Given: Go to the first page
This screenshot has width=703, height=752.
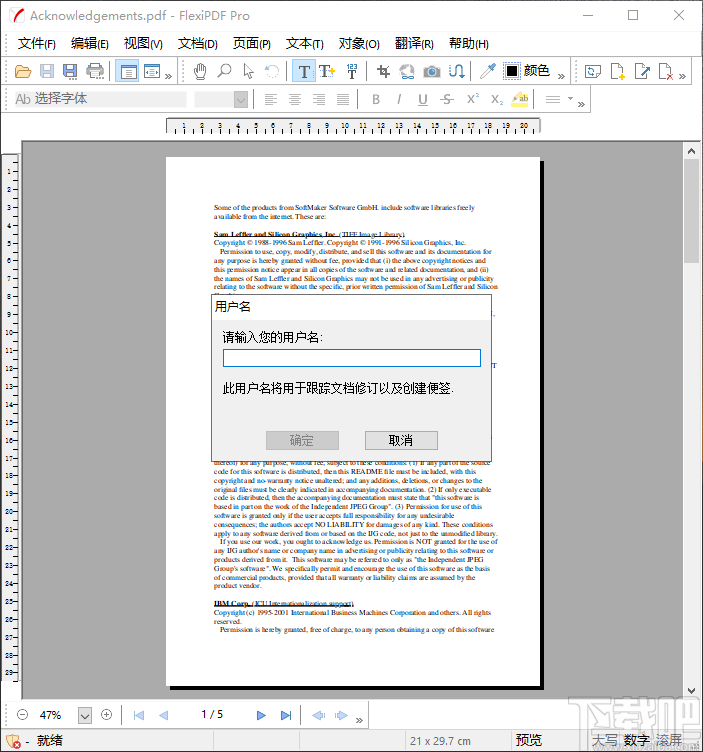Looking at the screenshot, I should tap(139, 715).
